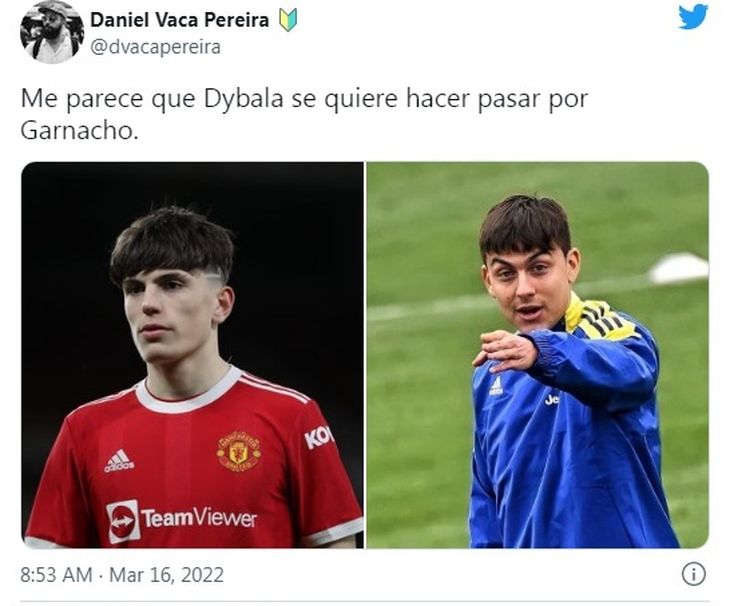
Task: Click the green-yellow badge emoji after the name
Action: click(288, 20)
